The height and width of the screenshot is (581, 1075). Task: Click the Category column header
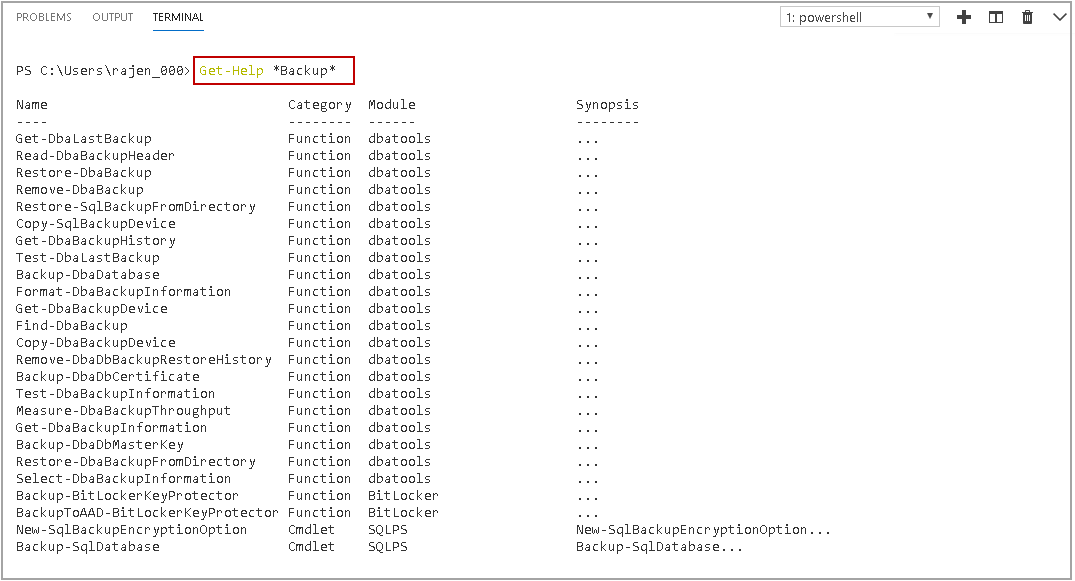click(x=320, y=105)
